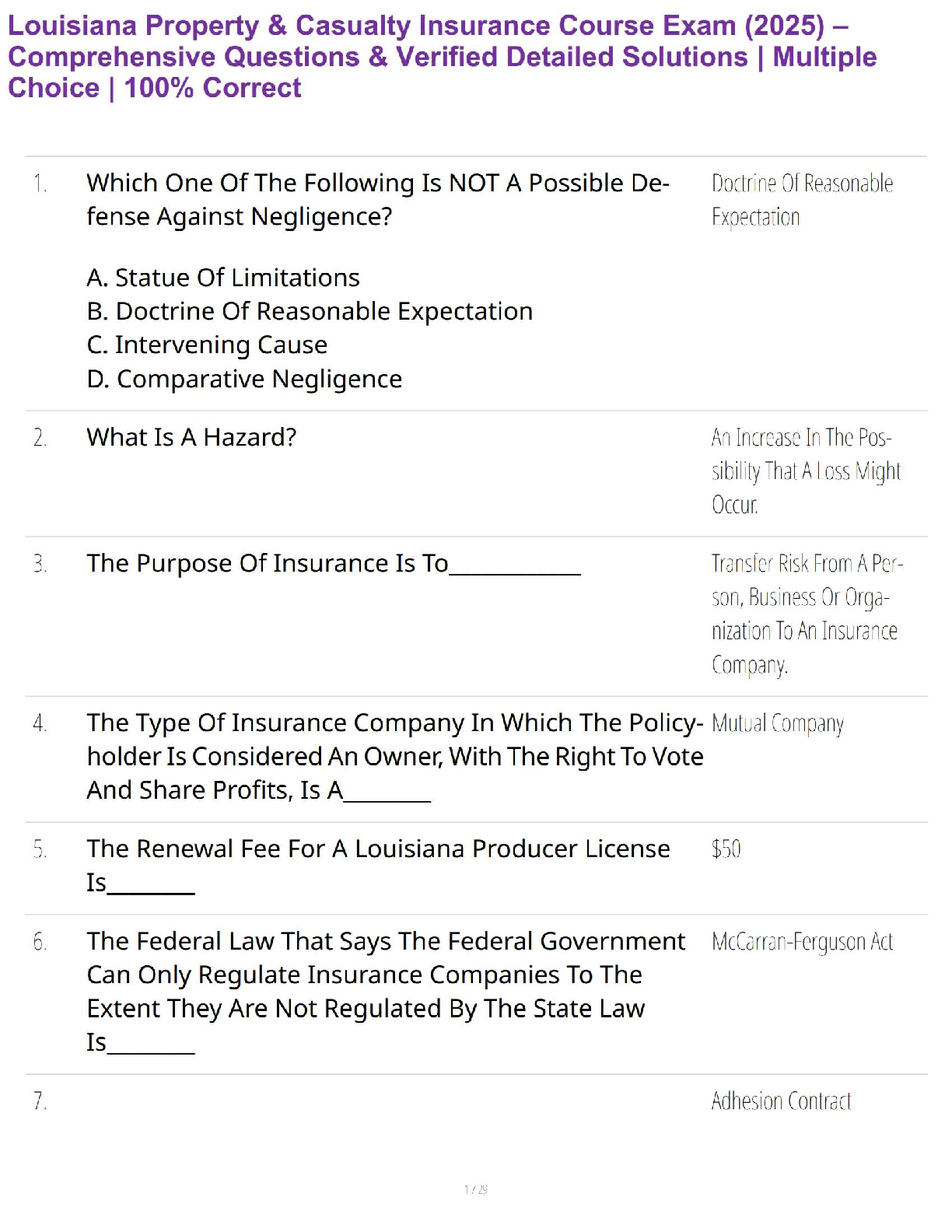Click "The Purpose Of Insurance Is To" question

coord(268,563)
